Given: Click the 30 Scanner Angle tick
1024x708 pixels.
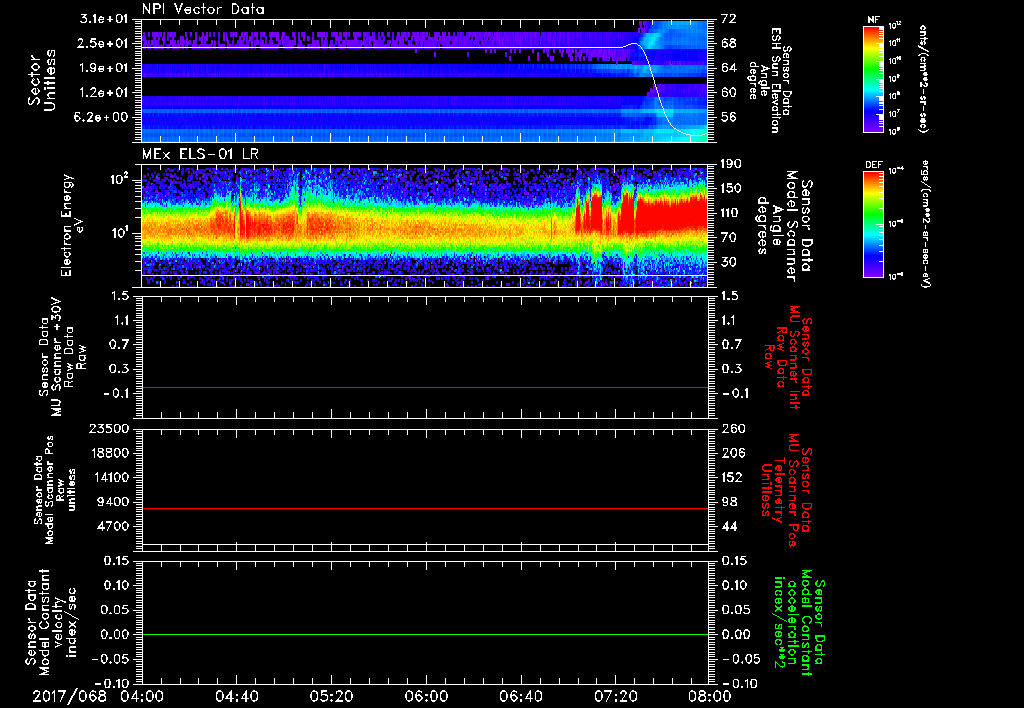Looking at the screenshot, I should pyautogui.click(x=729, y=262).
